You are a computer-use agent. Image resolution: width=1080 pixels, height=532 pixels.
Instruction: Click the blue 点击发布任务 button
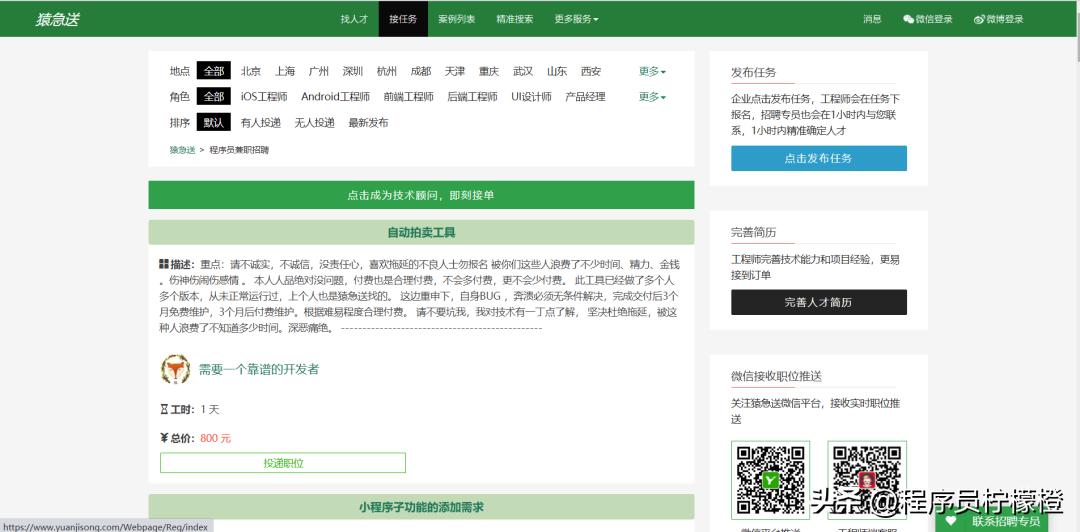(818, 158)
